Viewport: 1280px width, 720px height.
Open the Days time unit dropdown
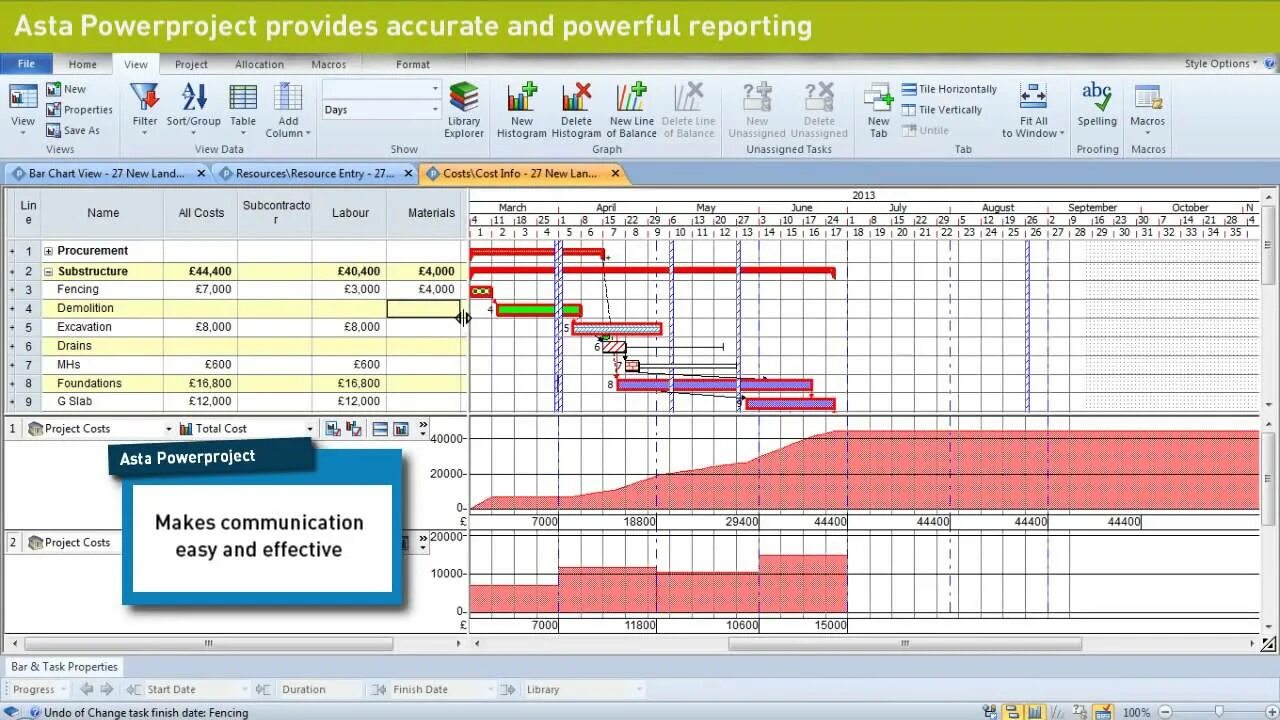coord(435,110)
